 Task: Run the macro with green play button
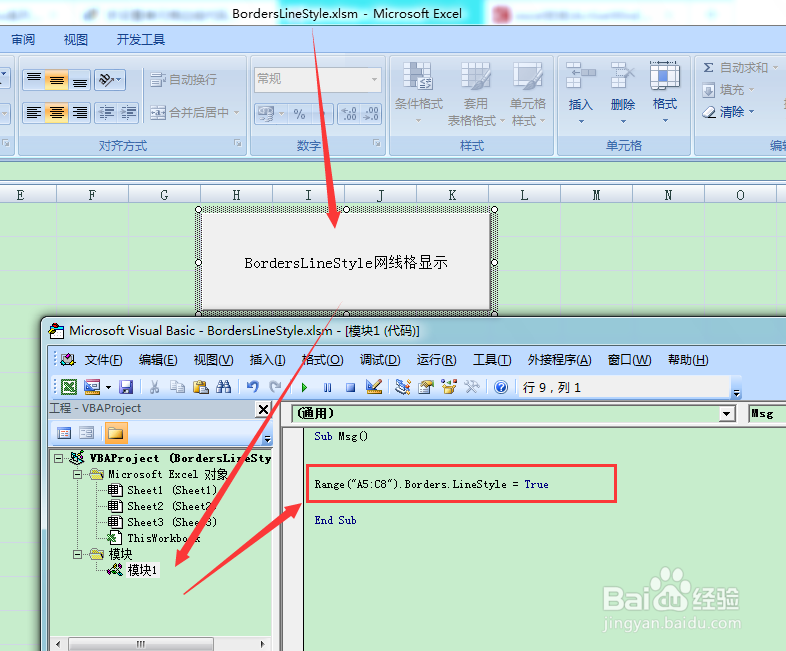[x=304, y=387]
